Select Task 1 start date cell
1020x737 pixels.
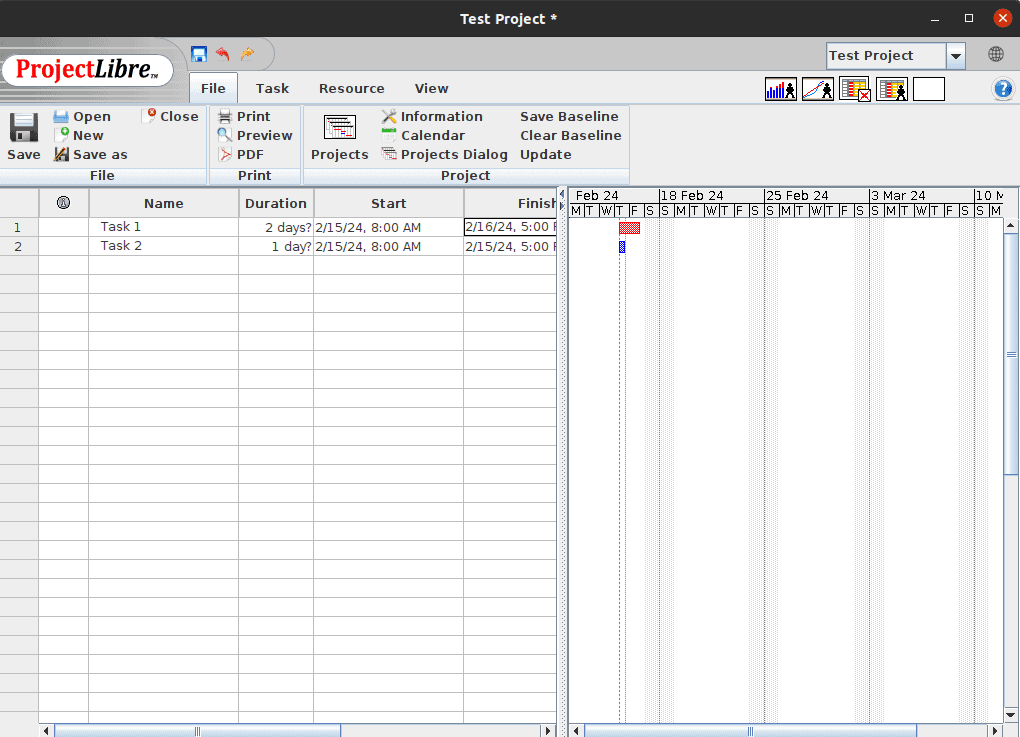[388, 227]
